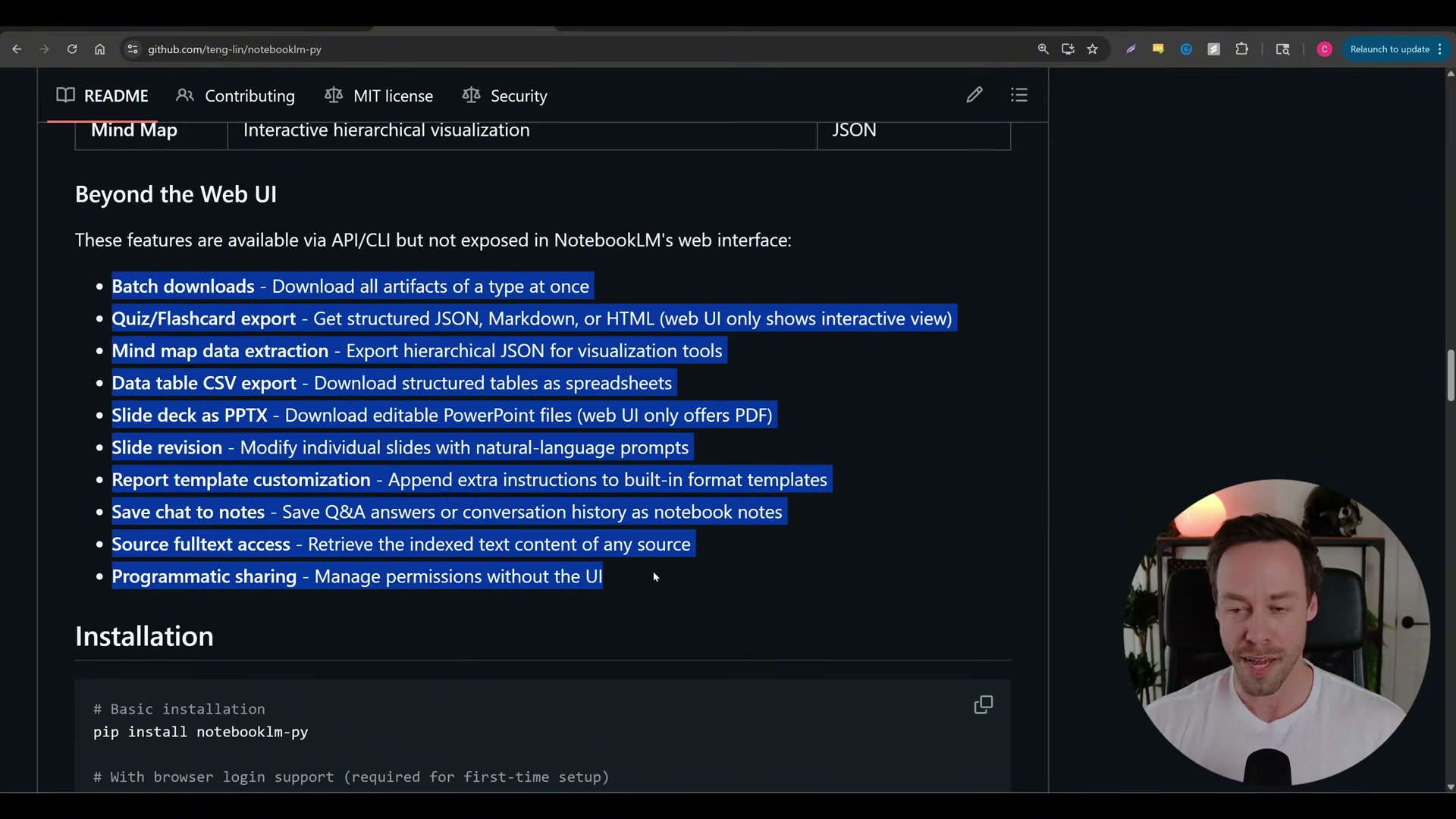Click 'Programmatic sharing' bullet text

click(x=204, y=576)
